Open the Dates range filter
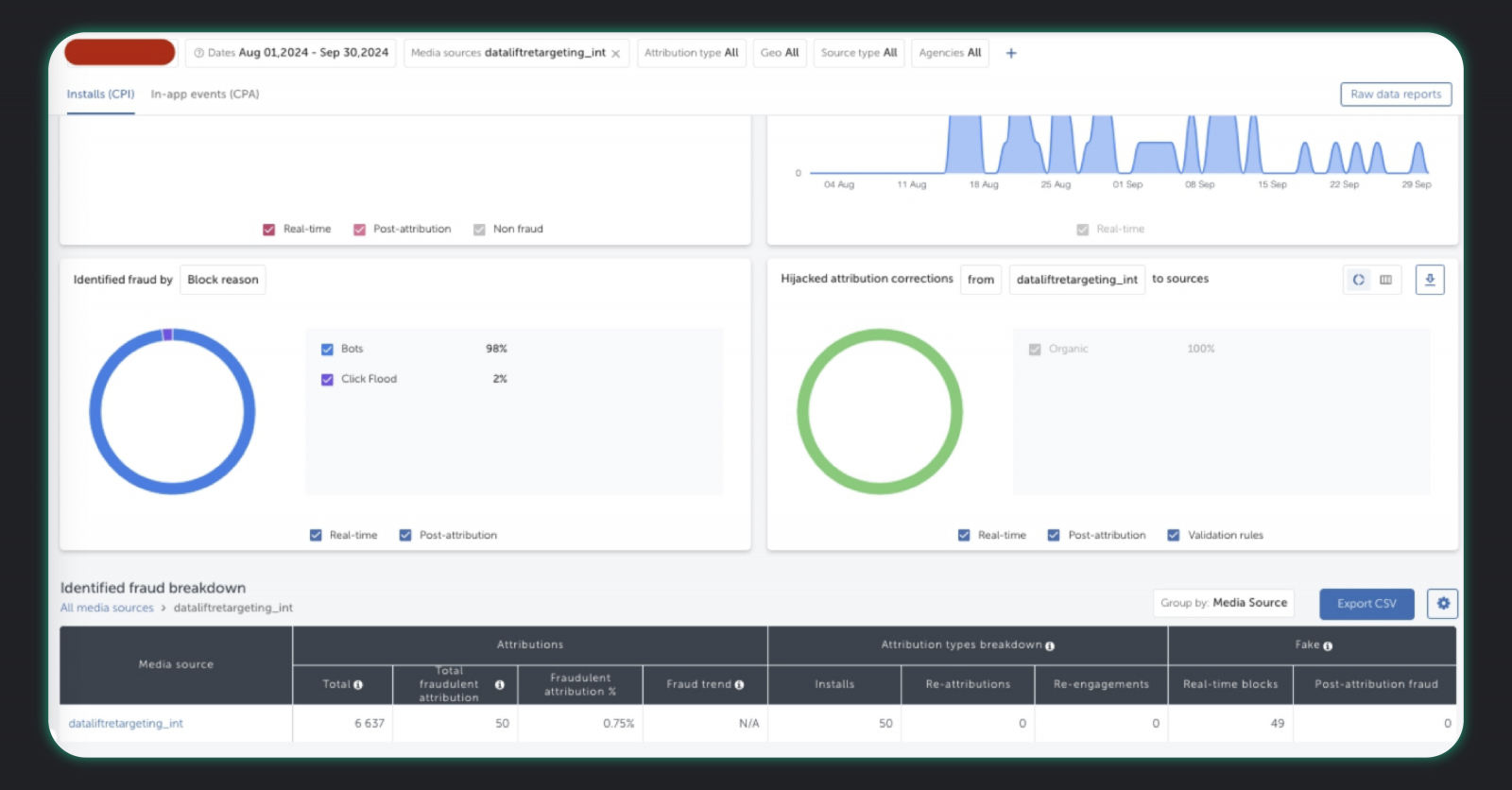 pyautogui.click(x=291, y=53)
